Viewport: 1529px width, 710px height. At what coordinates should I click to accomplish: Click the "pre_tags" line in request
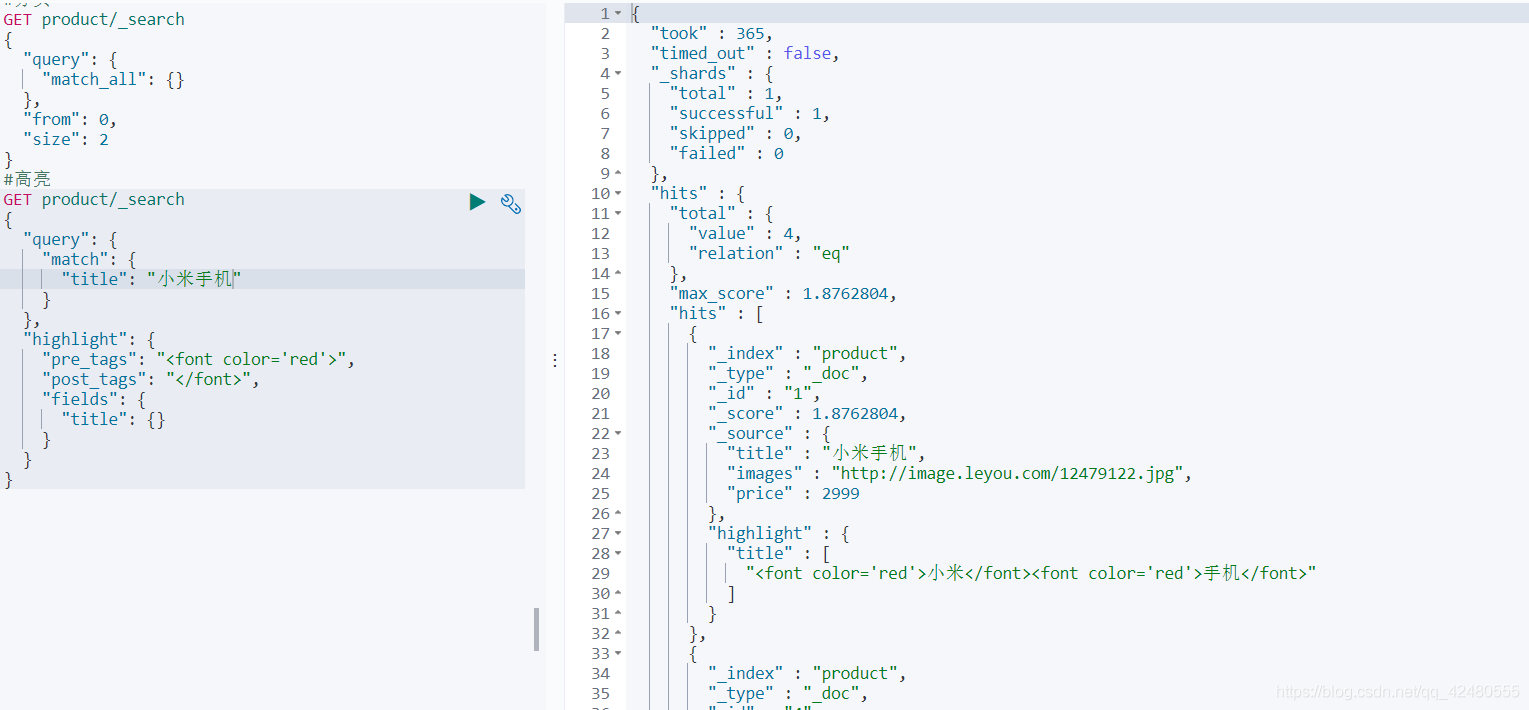tap(198, 359)
